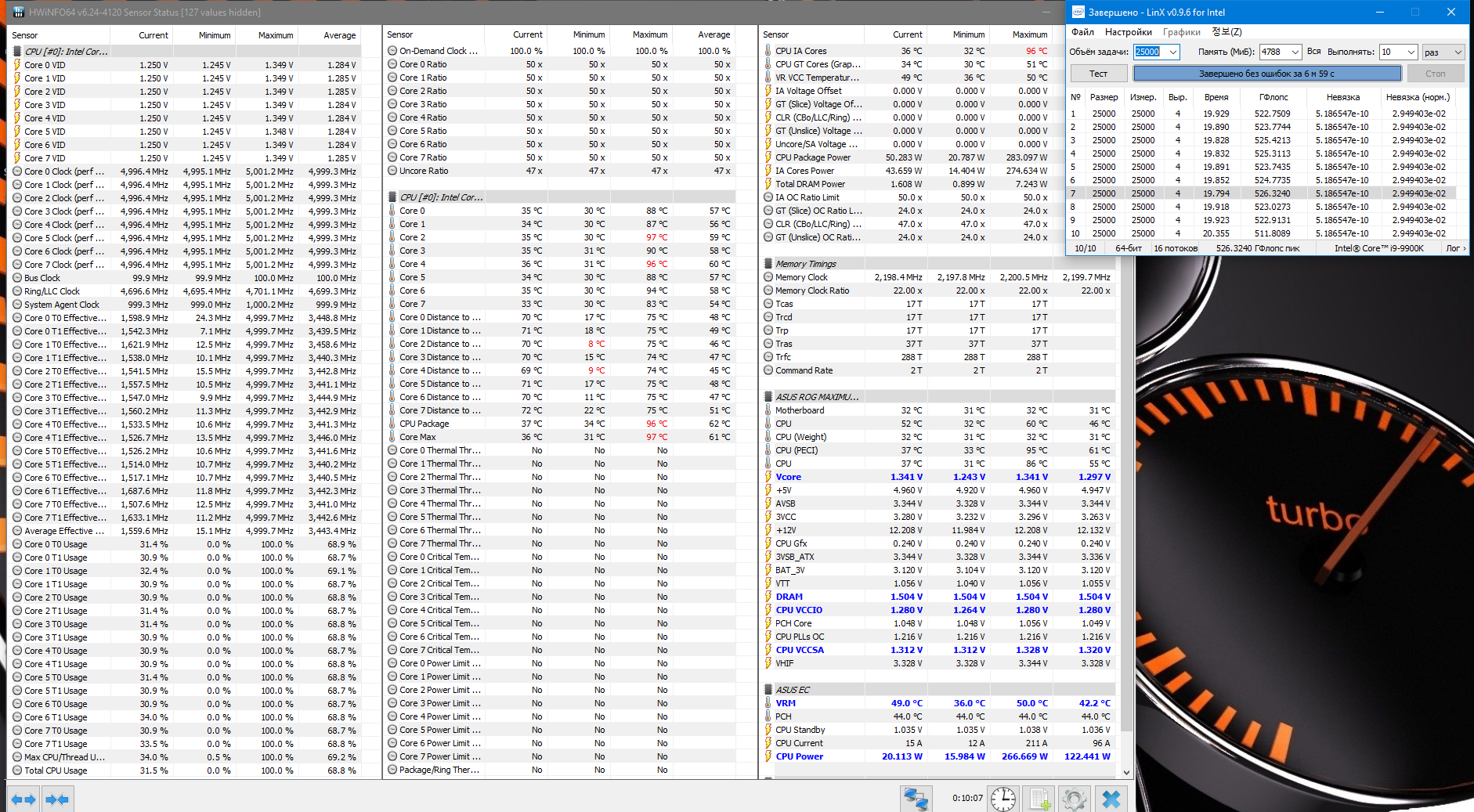Click the Intel icon in LinX title bar

(x=1078, y=12)
